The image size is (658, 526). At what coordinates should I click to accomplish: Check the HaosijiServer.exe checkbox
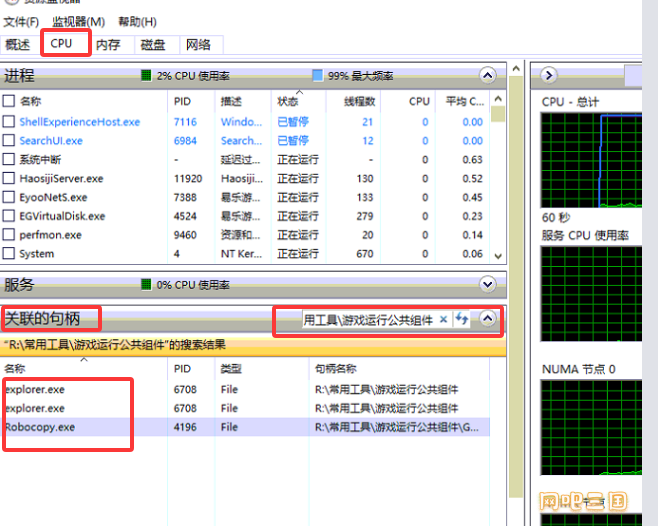point(9,178)
